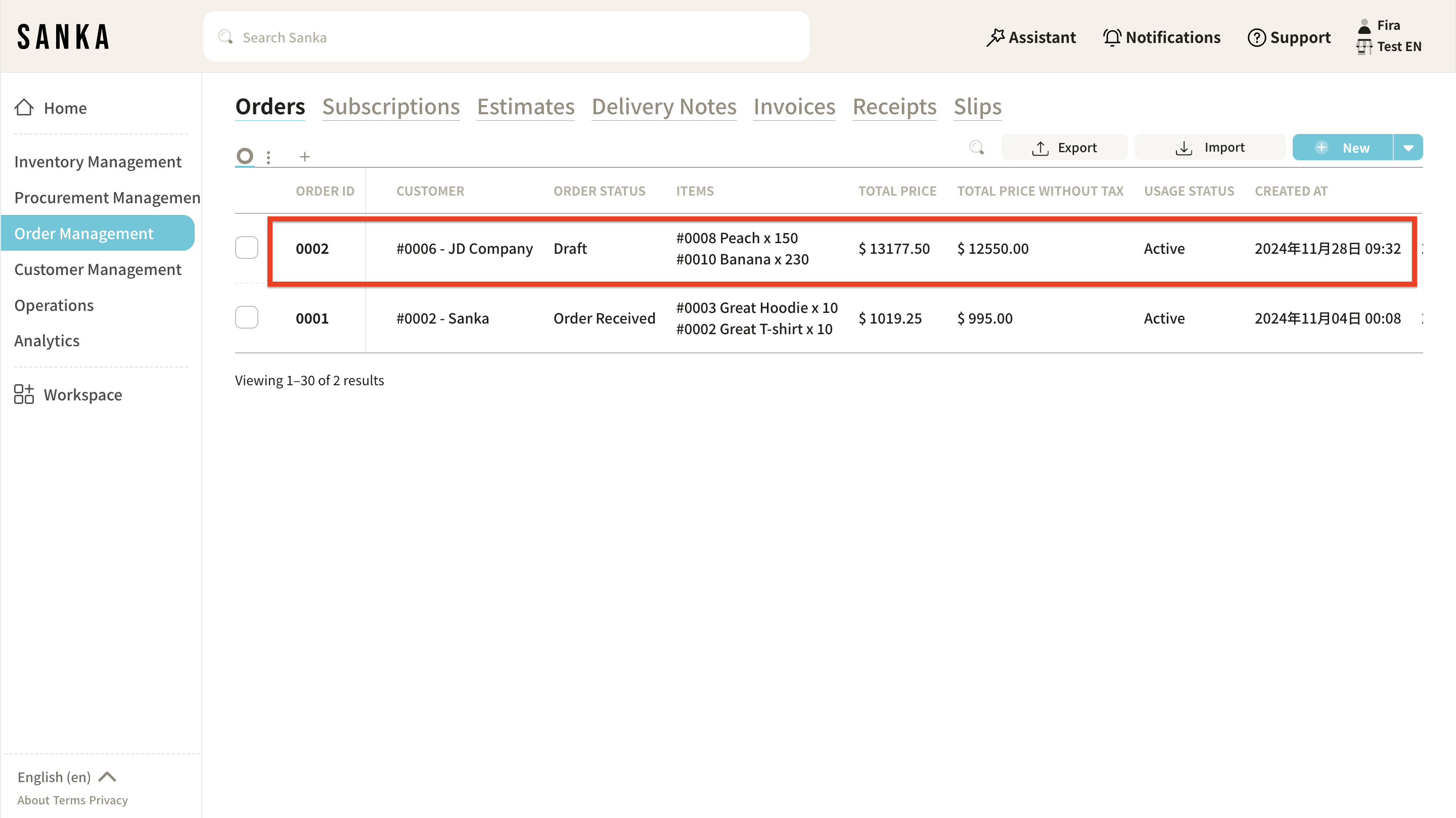Click the Home house icon
This screenshot has width=1456, height=818.
(24, 107)
